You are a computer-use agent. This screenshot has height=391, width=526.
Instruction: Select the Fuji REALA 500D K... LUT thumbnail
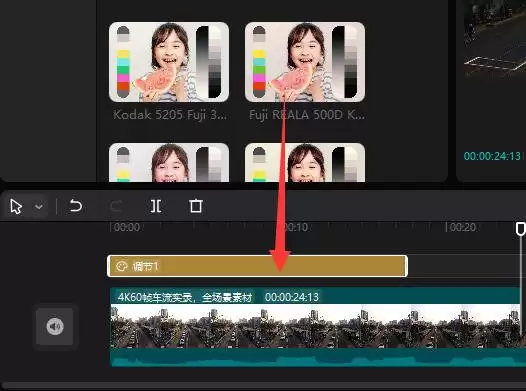tap(305, 62)
